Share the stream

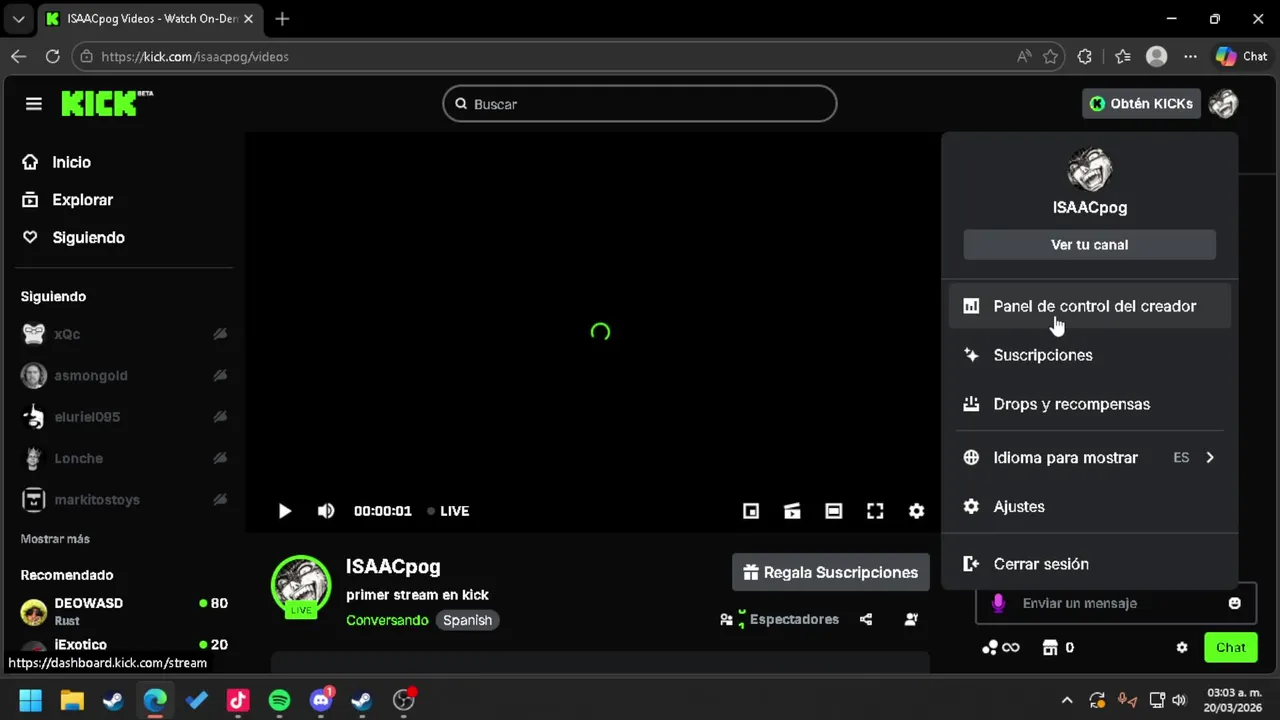click(x=866, y=620)
